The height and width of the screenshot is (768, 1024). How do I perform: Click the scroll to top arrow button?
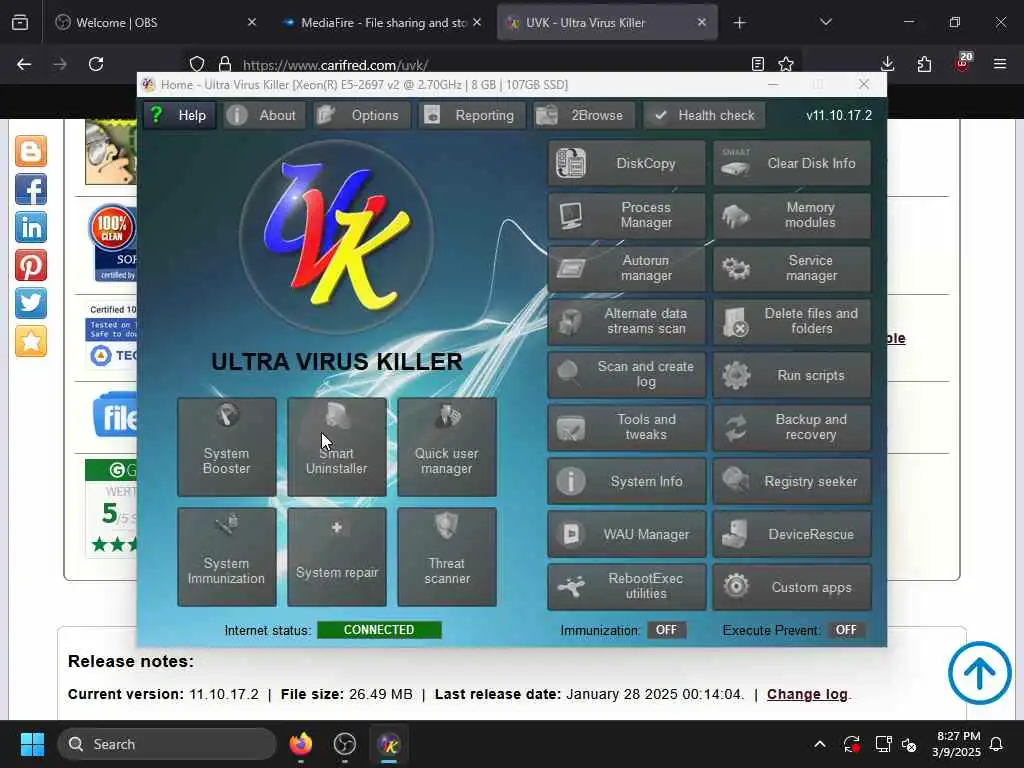point(980,673)
